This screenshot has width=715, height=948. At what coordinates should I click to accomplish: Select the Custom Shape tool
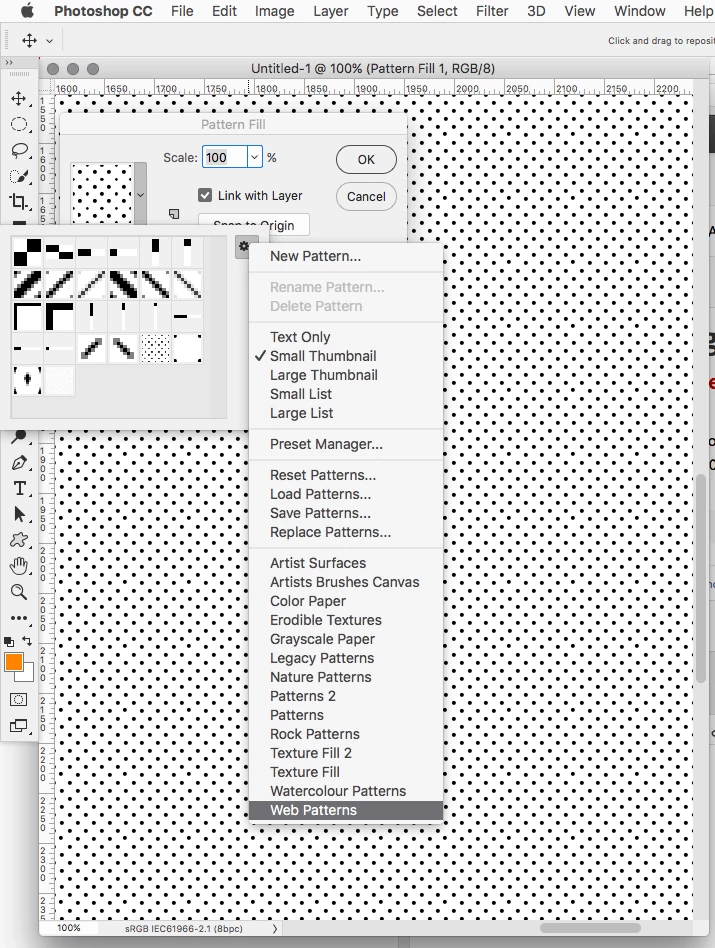click(19, 540)
